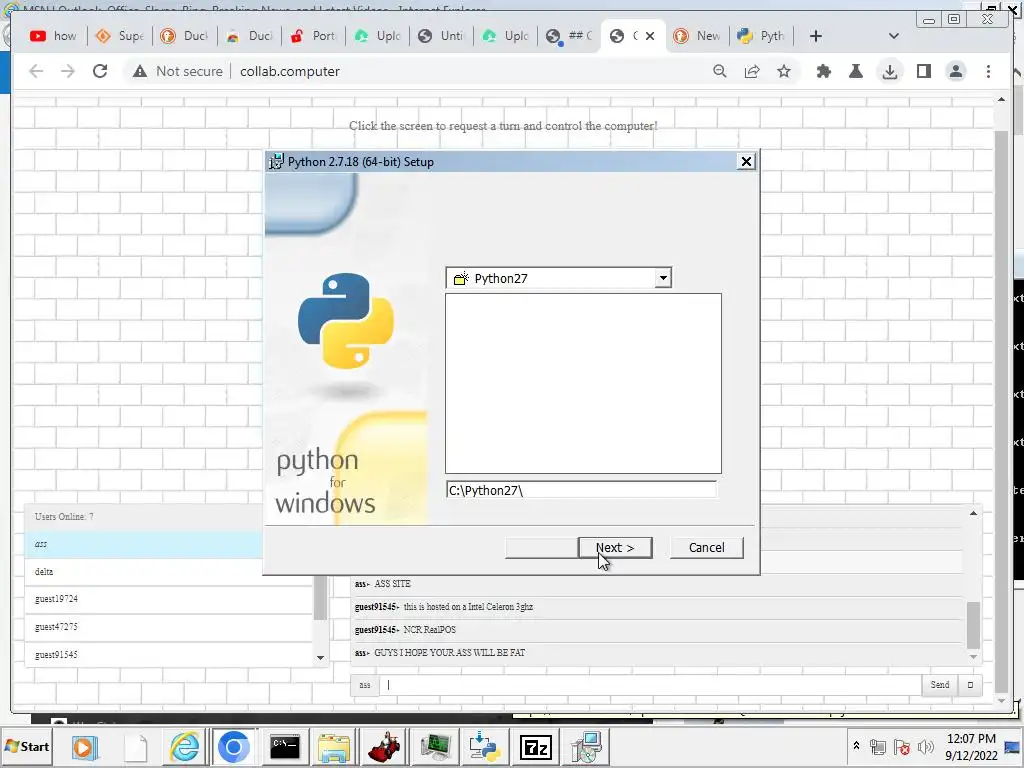Open the browser downloads icon
Viewport: 1024px width, 768px height.
pos(889,71)
